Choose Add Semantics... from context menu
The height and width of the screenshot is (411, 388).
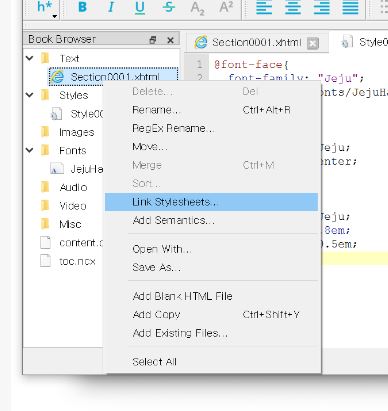point(211,220)
